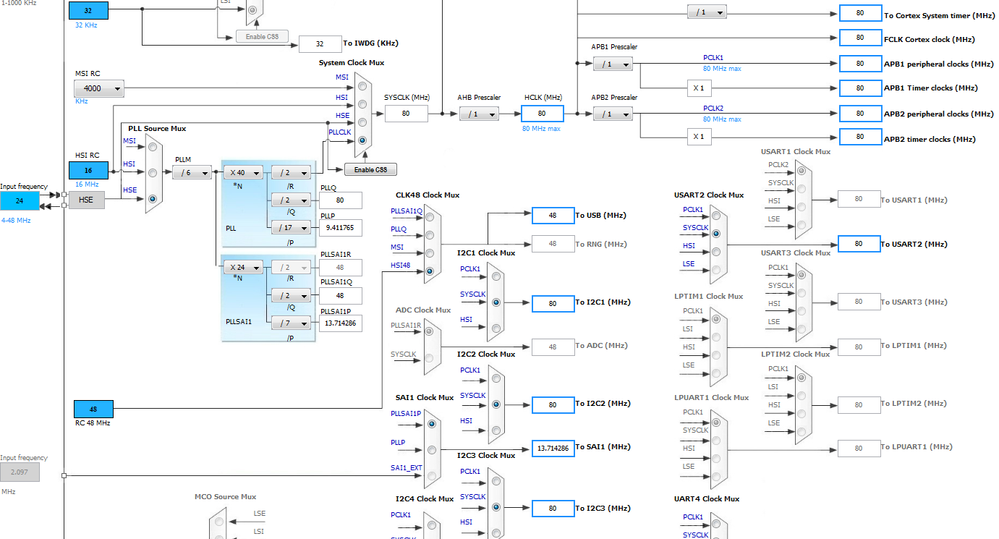Open the PLLSAI1 /7 P divider dropdown
This screenshot has height=539, width=999.
tap(291, 323)
